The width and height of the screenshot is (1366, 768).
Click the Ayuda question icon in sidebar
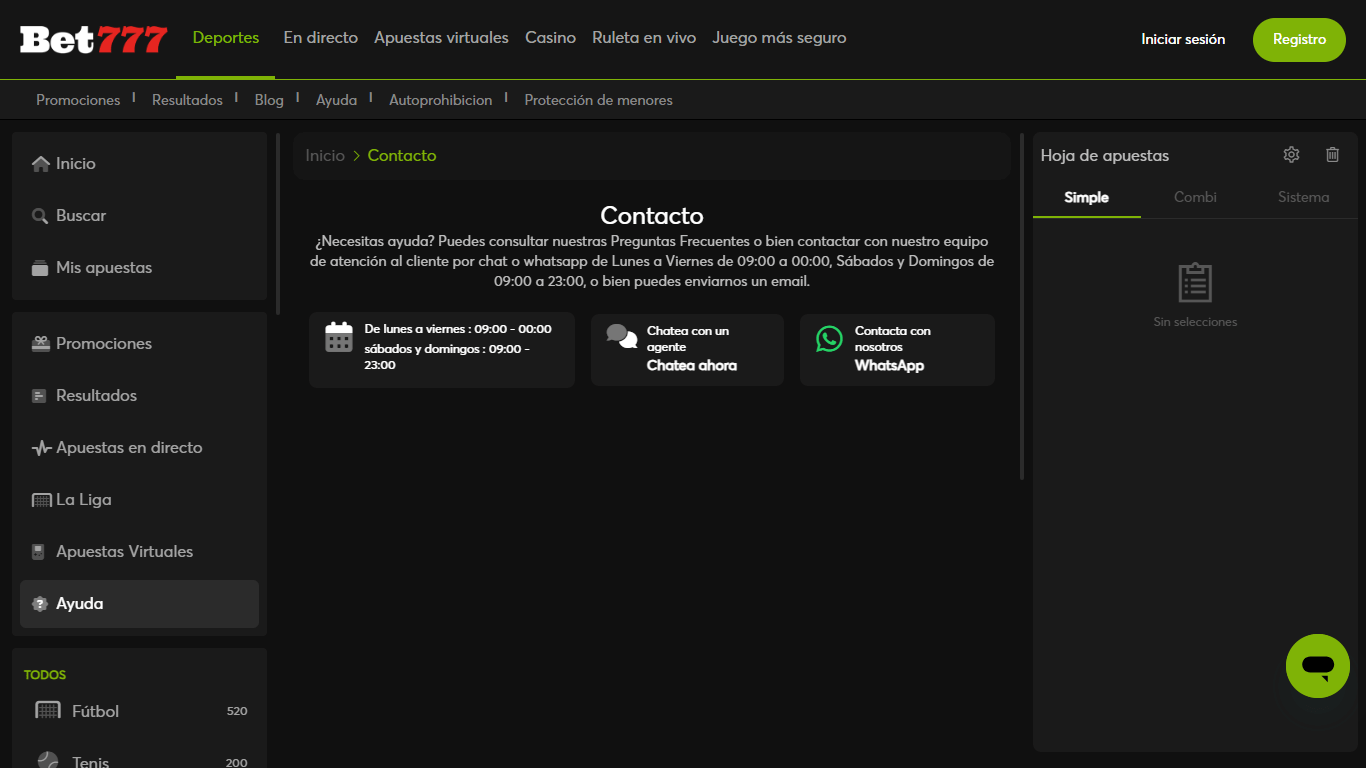40,604
